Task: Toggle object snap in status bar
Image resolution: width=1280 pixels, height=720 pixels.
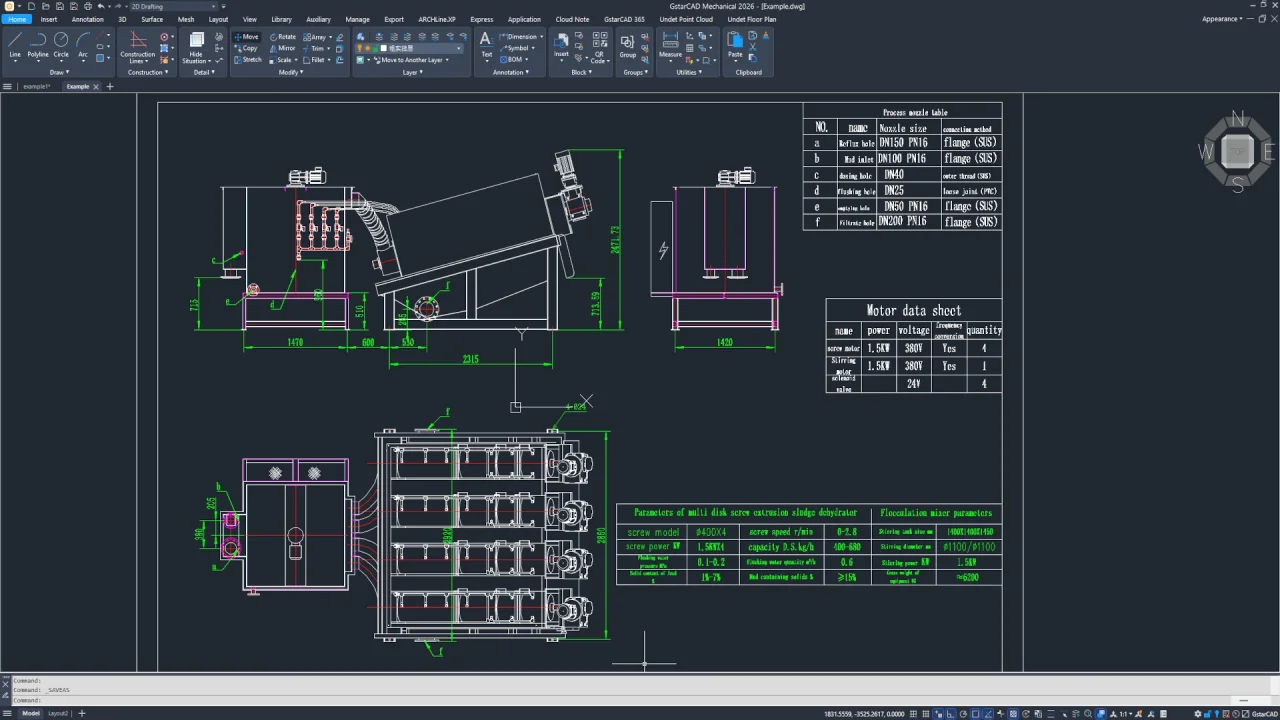Action: (976, 713)
